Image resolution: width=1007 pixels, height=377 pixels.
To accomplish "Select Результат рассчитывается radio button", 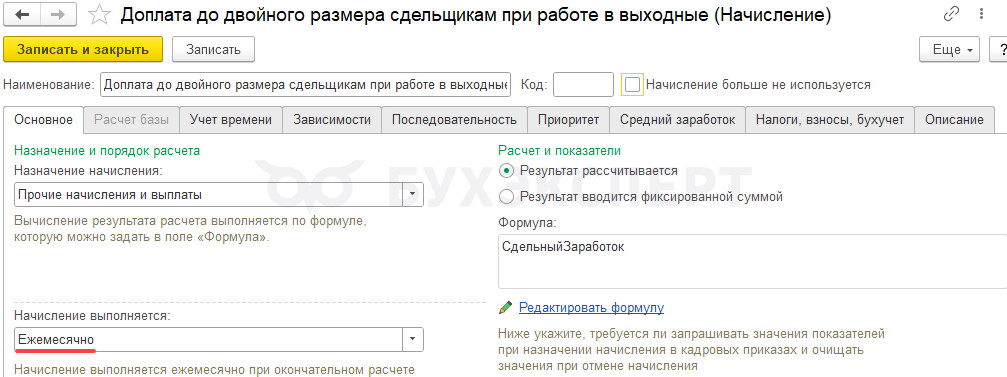I will [507, 171].
